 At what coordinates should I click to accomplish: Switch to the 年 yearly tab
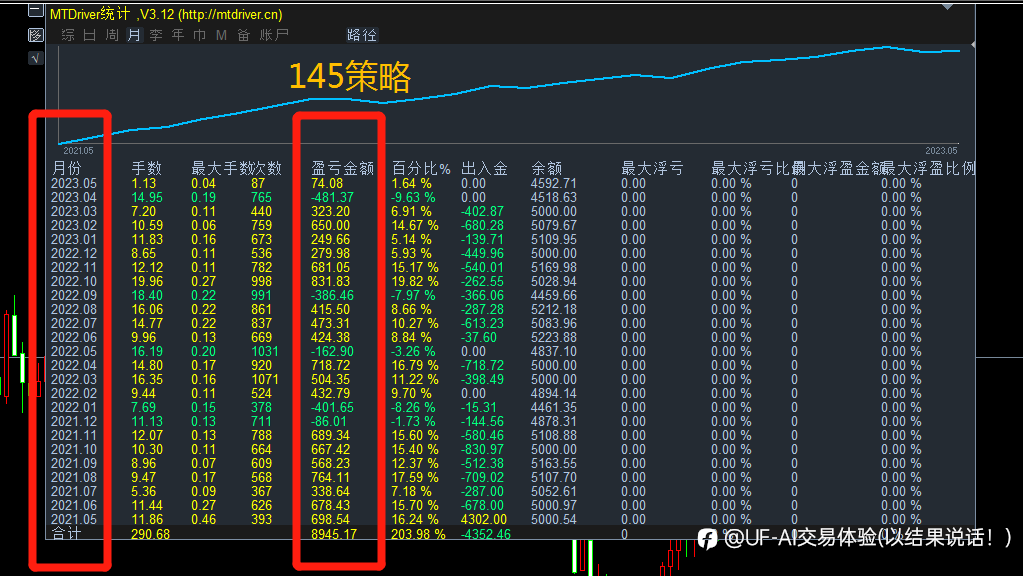[x=177, y=35]
